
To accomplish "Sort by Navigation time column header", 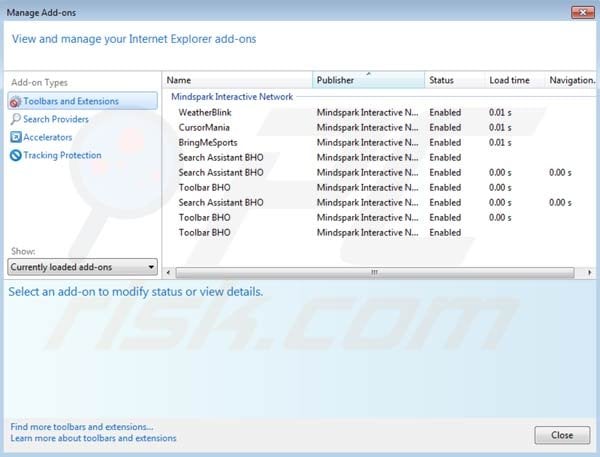I will coord(571,80).
